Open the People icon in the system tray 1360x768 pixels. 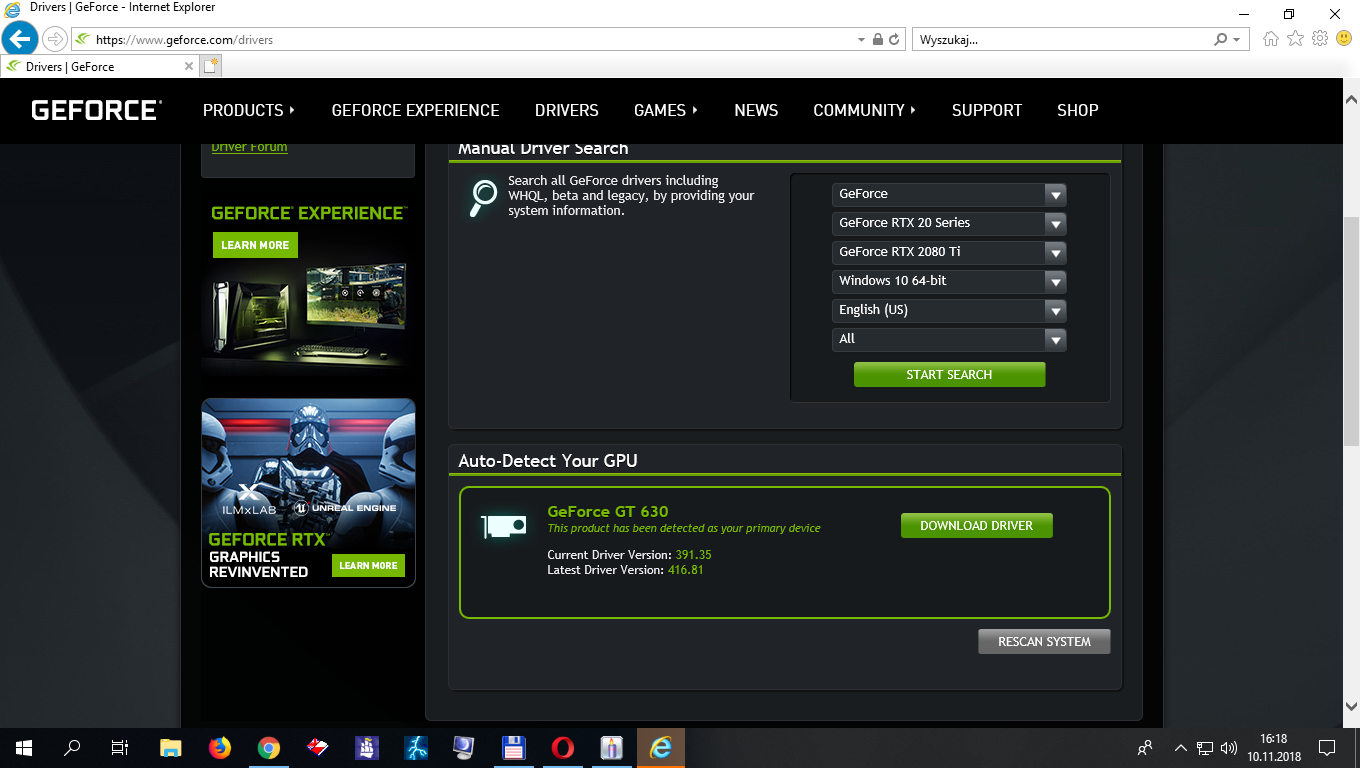(x=1146, y=748)
